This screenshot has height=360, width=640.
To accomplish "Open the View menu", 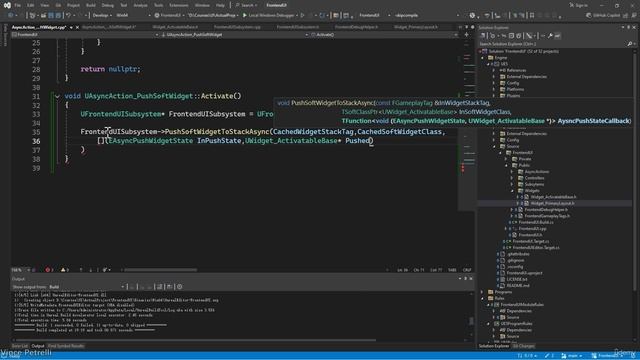I will pos(44,5).
